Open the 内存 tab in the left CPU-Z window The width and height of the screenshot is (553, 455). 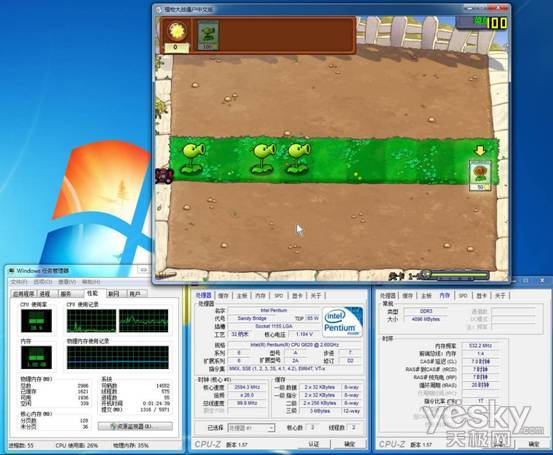(x=260, y=296)
